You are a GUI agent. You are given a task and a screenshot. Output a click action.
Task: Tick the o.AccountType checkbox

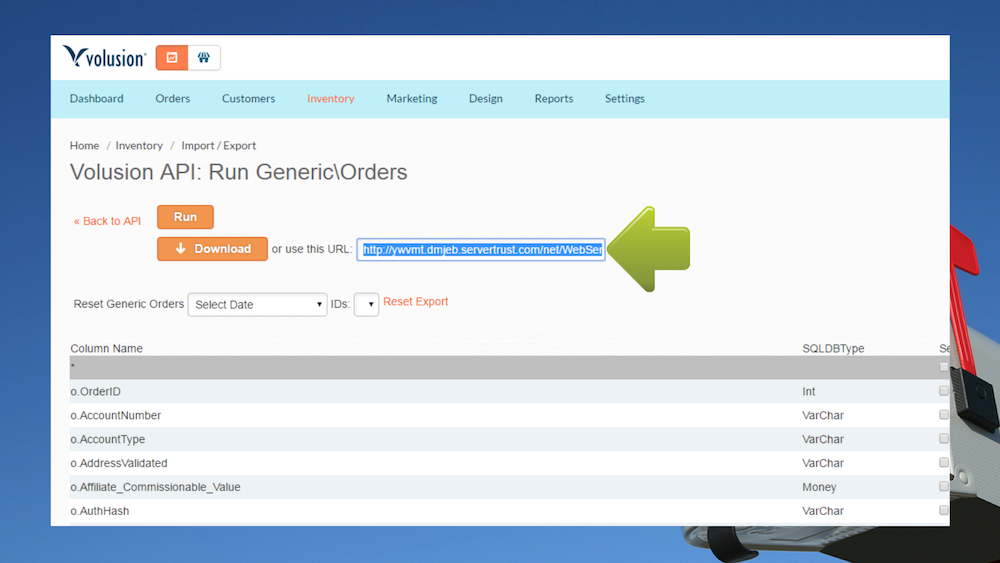pos(944,439)
